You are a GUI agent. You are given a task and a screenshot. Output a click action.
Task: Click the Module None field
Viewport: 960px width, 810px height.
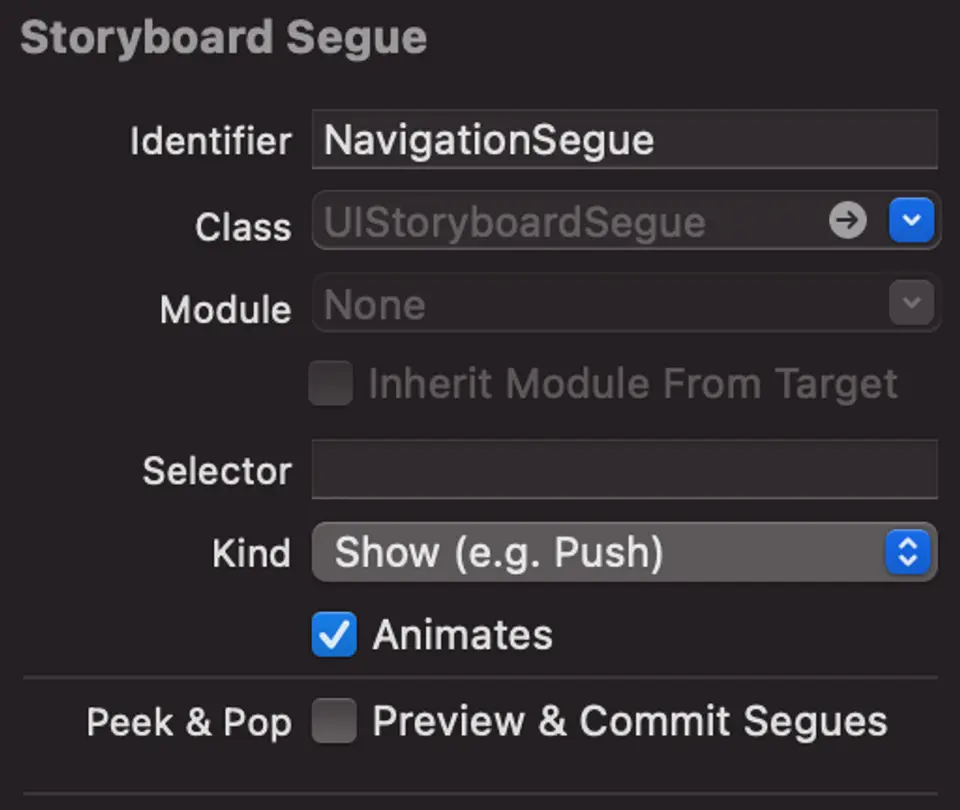point(600,304)
